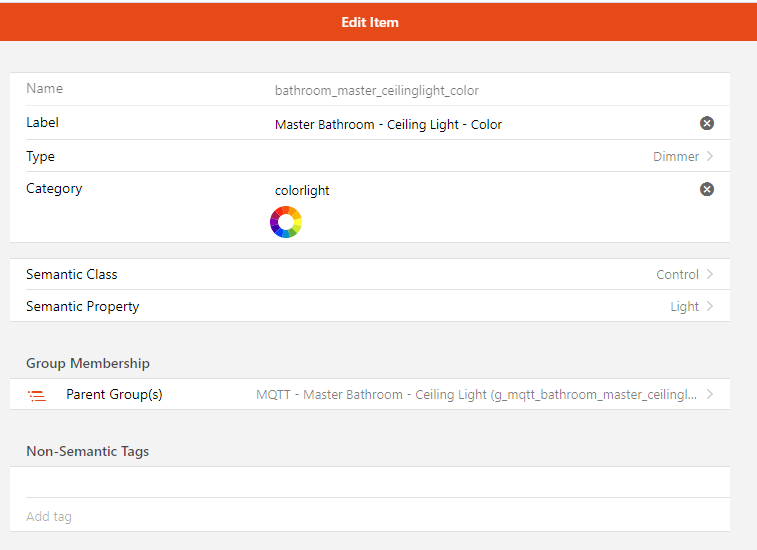
Task: Click the Parent Group(s) label
Action: (x=114, y=394)
